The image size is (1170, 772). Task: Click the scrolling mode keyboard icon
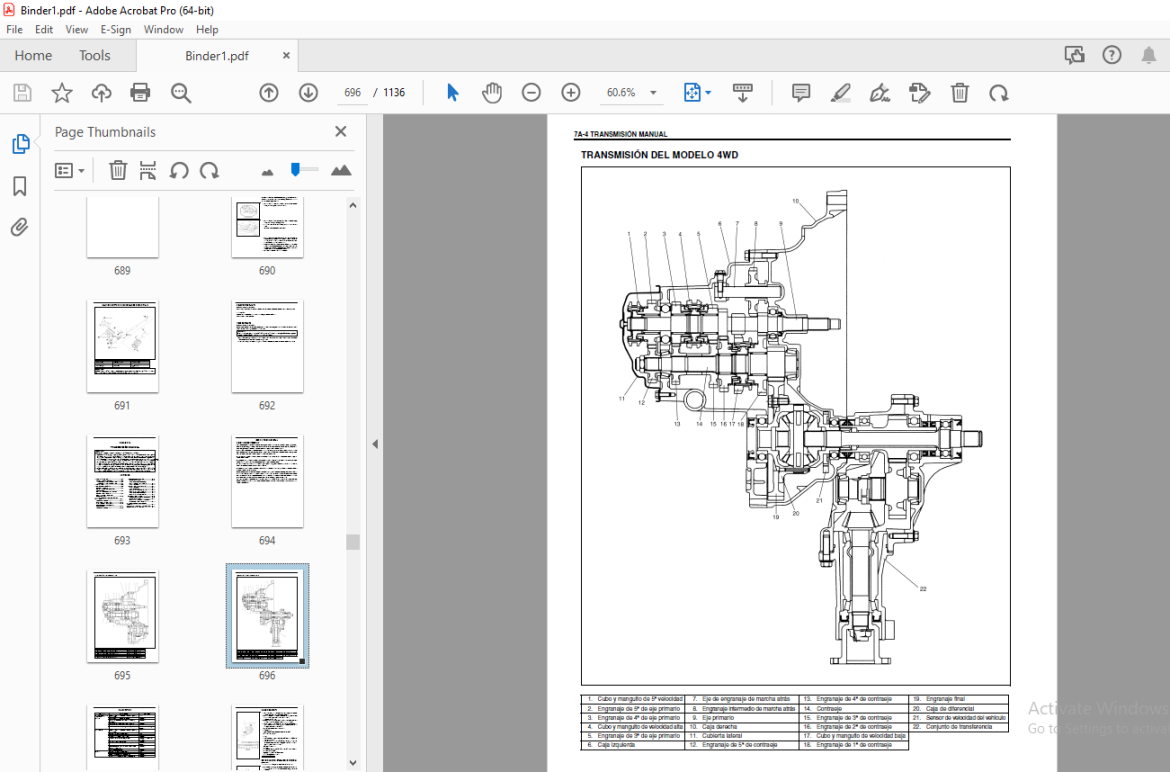[x=742, y=92]
